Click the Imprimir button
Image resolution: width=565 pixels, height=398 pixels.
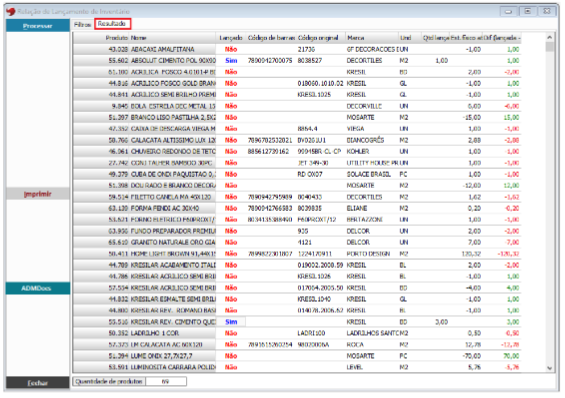point(38,194)
